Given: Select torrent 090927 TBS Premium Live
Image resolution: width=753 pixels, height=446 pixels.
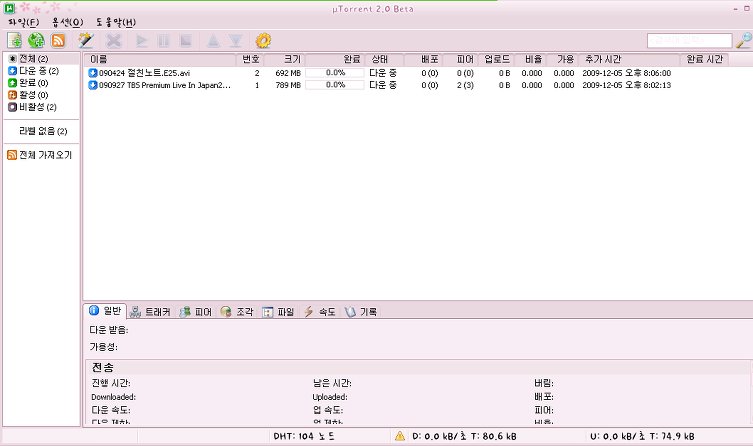Looking at the screenshot, I should 165,85.
